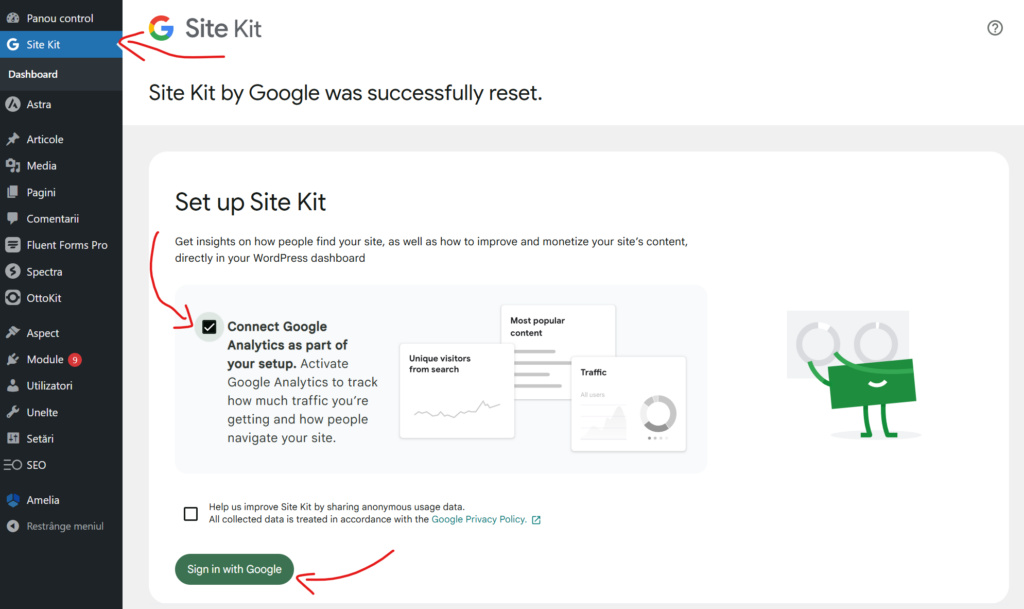Click the OttoKit menu label
The image size is (1024, 609).
pyautogui.click(x=44, y=298)
